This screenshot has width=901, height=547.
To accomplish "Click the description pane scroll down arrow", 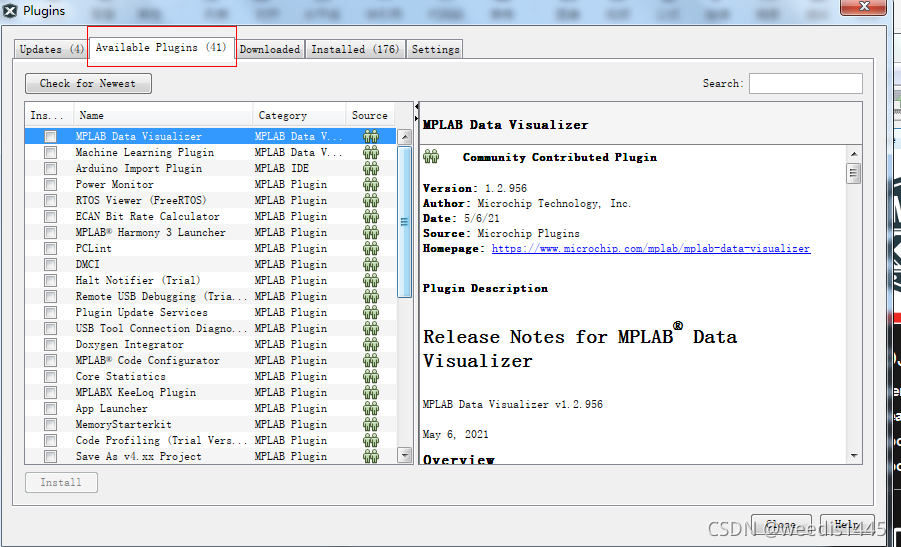I will tap(854, 456).
